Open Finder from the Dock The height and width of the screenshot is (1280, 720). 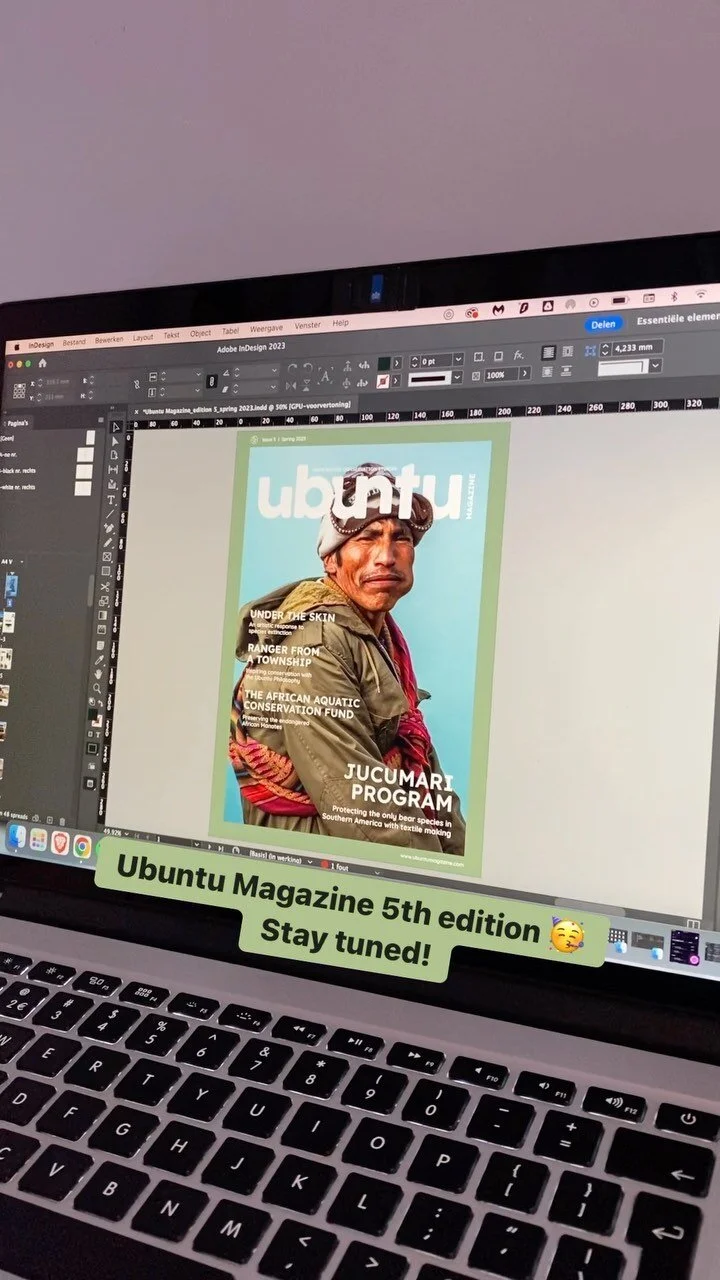16,836
